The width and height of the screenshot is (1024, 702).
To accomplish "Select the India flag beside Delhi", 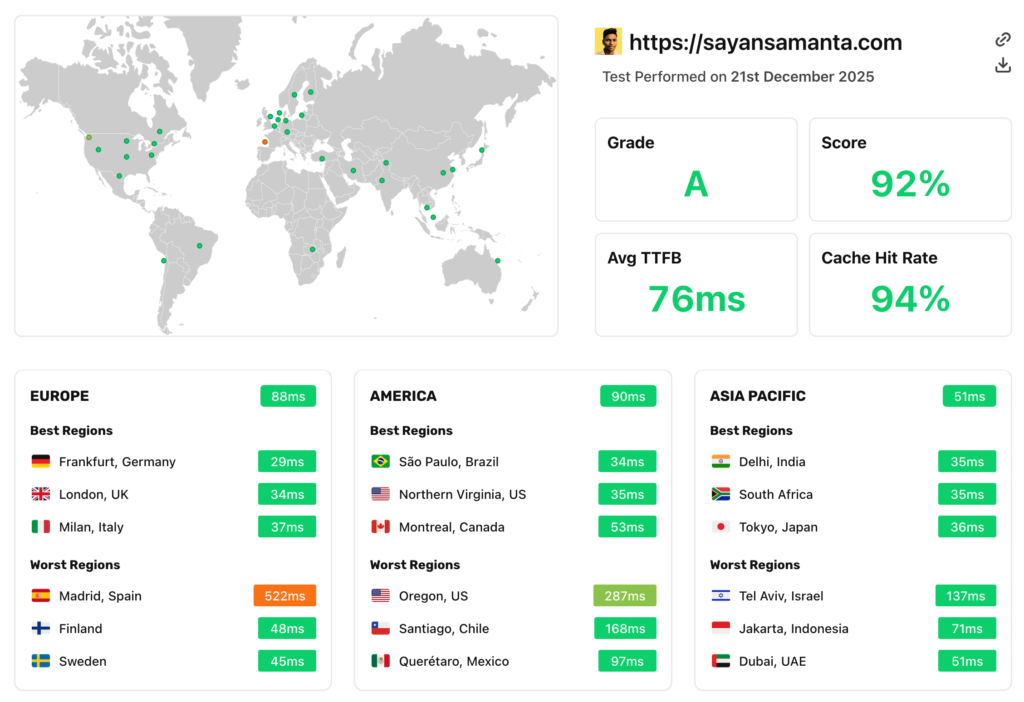I will click(719, 461).
